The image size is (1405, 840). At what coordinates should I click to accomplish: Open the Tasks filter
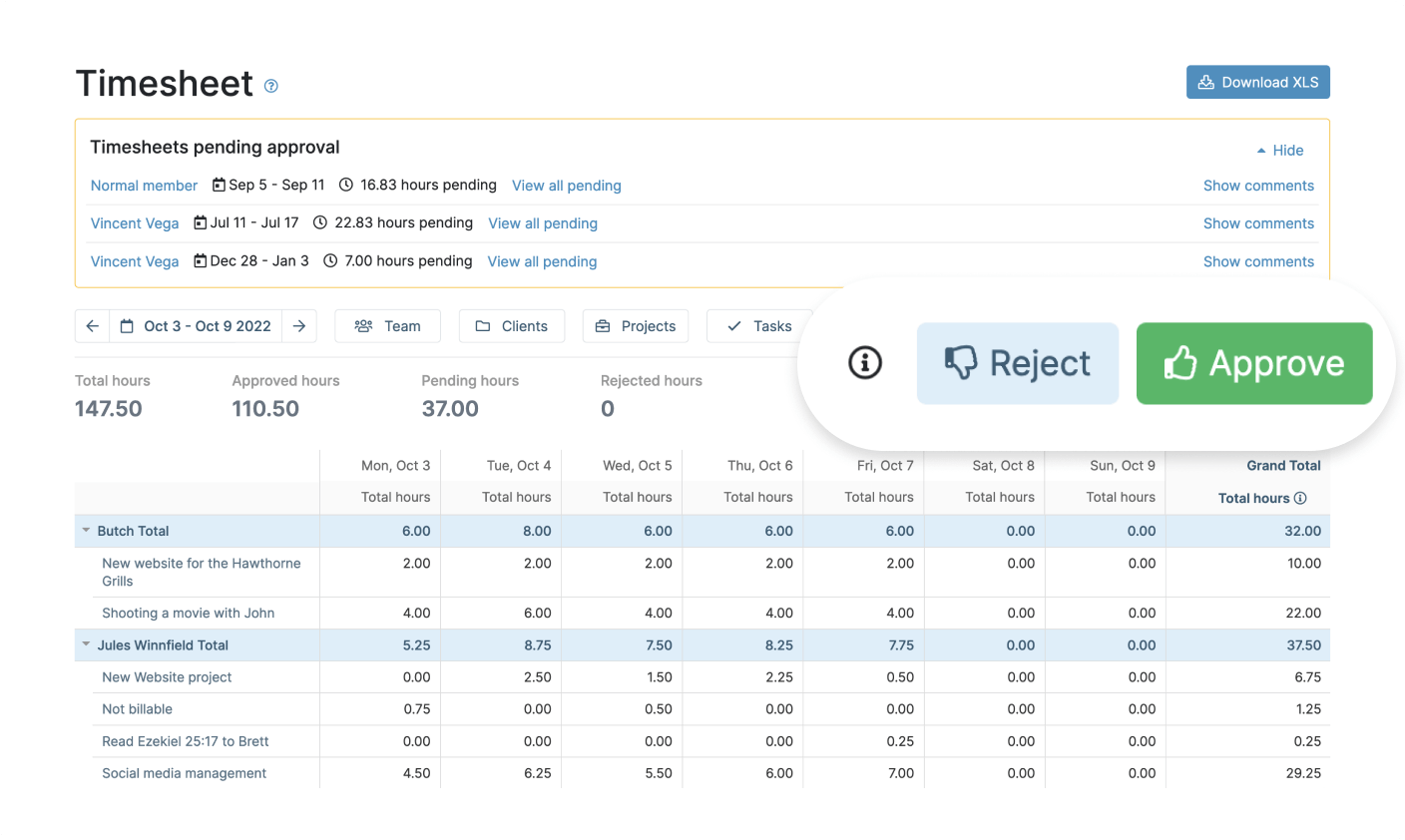pos(758,326)
